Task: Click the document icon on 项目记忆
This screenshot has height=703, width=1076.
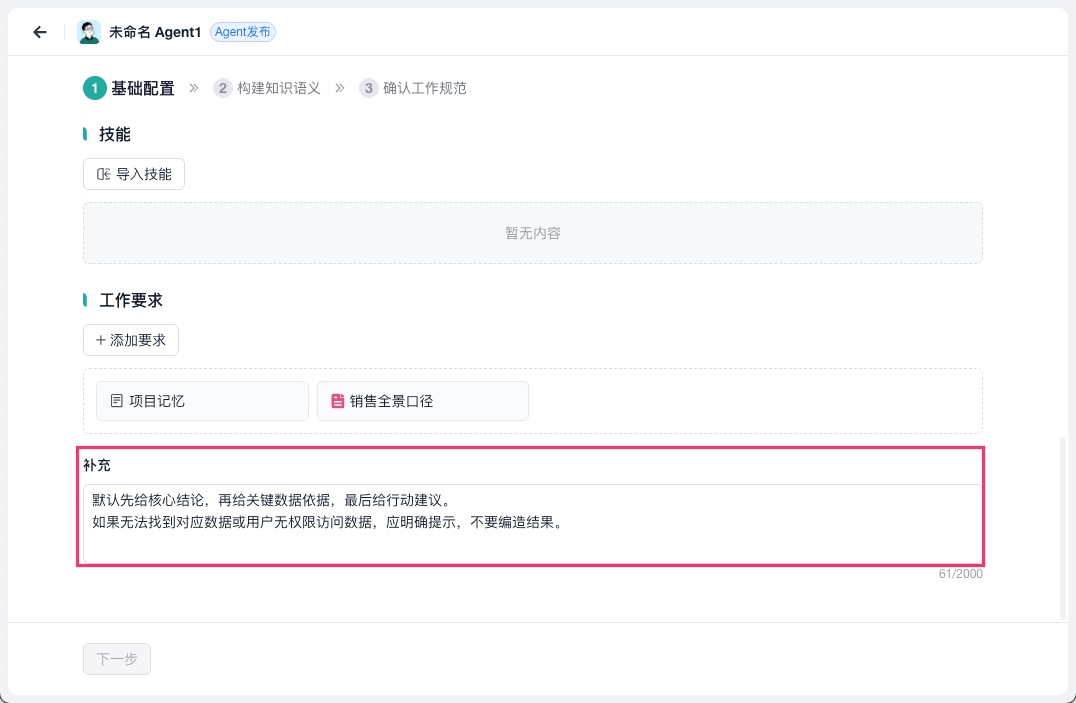Action: tap(117, 401)
